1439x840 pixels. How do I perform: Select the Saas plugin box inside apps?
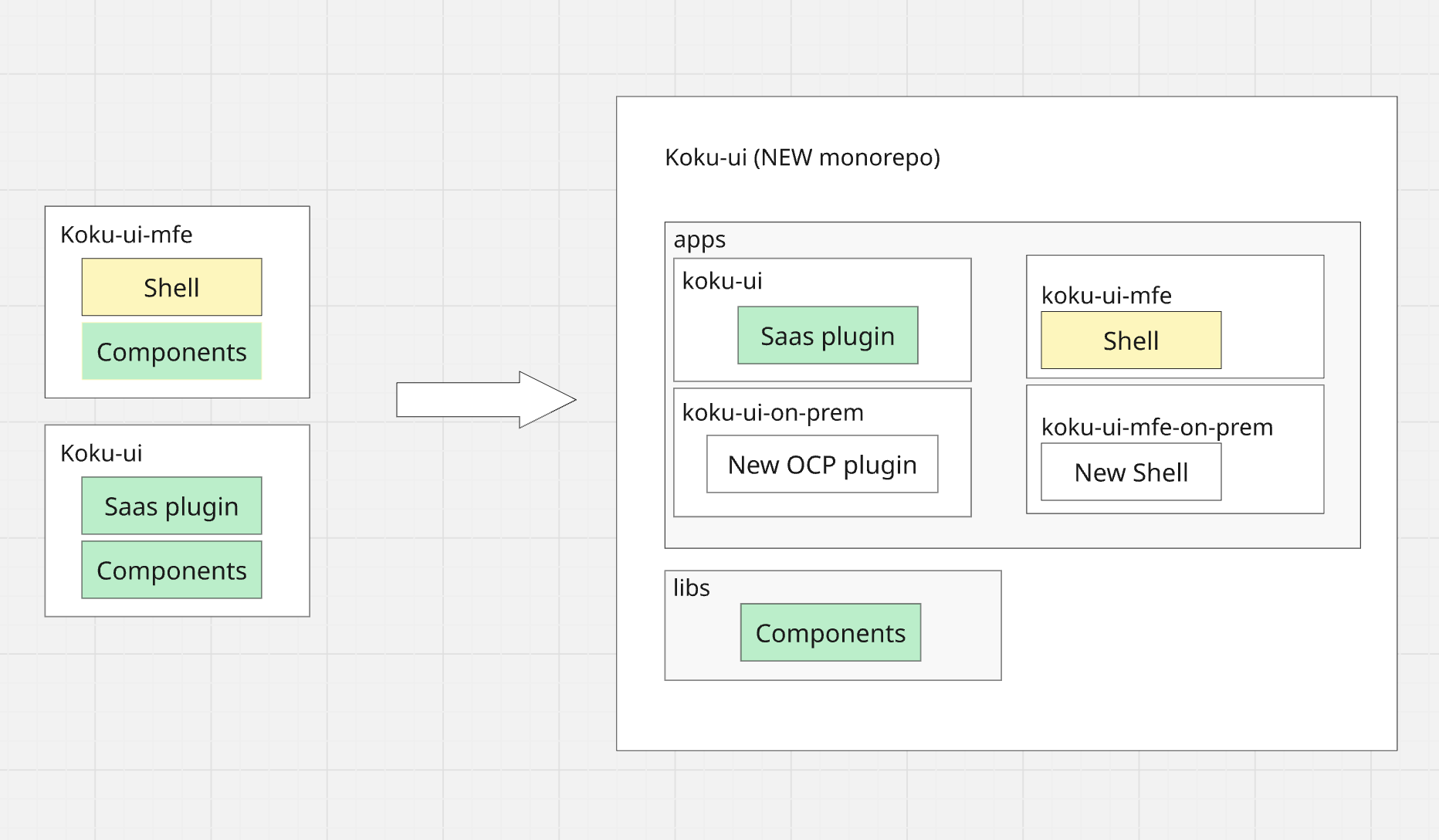click(x=828, y=336)
